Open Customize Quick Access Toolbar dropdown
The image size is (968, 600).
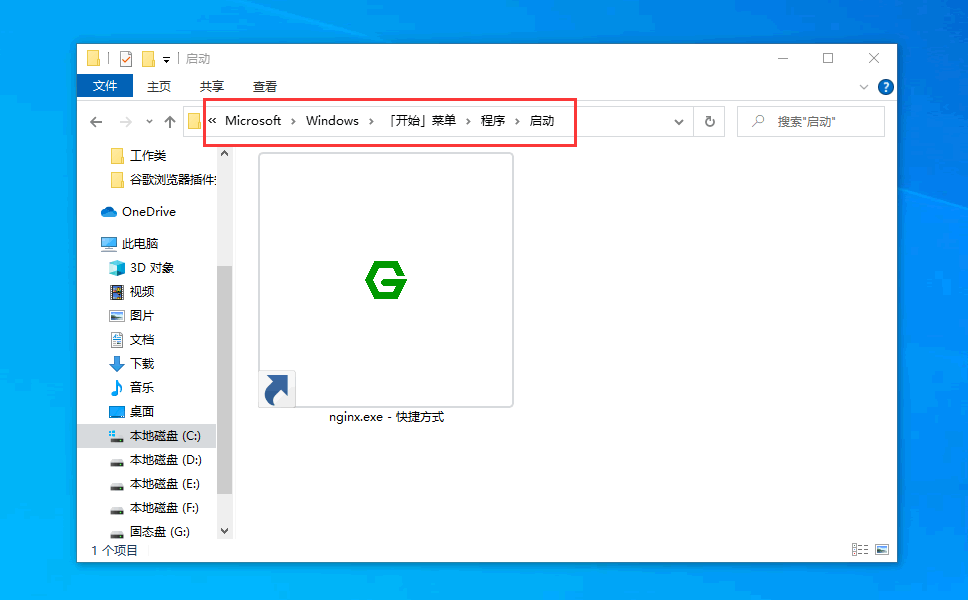coord(166,59)
